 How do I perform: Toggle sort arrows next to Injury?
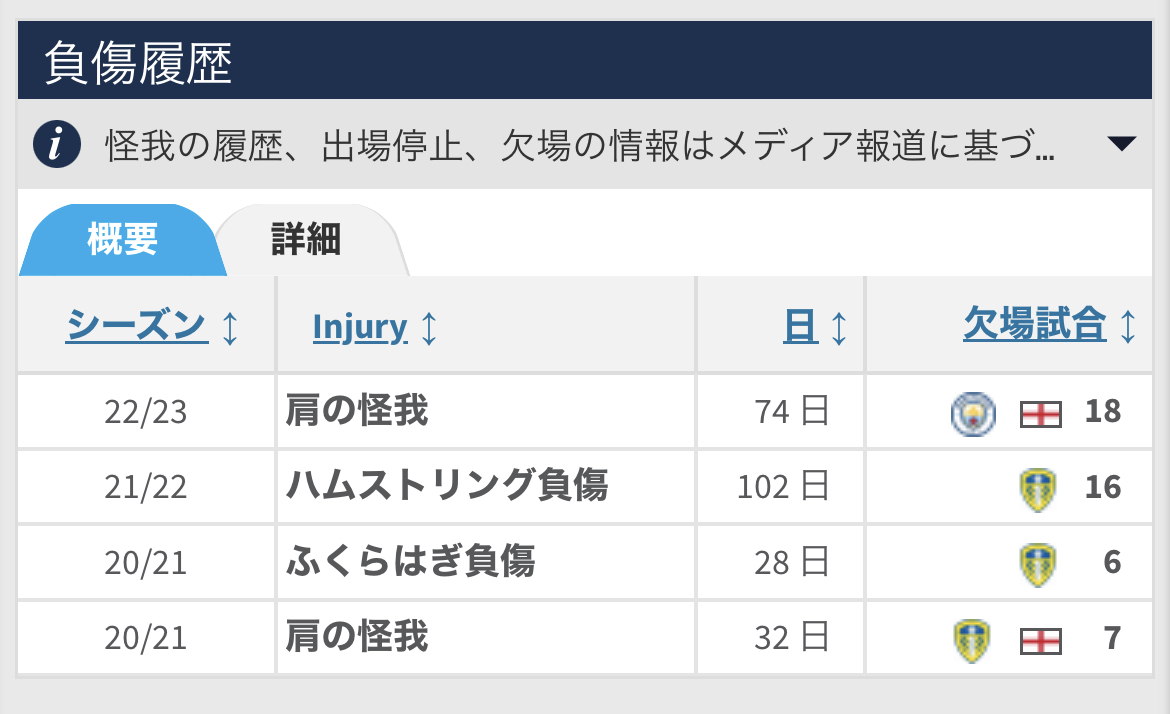coord(429,327)
